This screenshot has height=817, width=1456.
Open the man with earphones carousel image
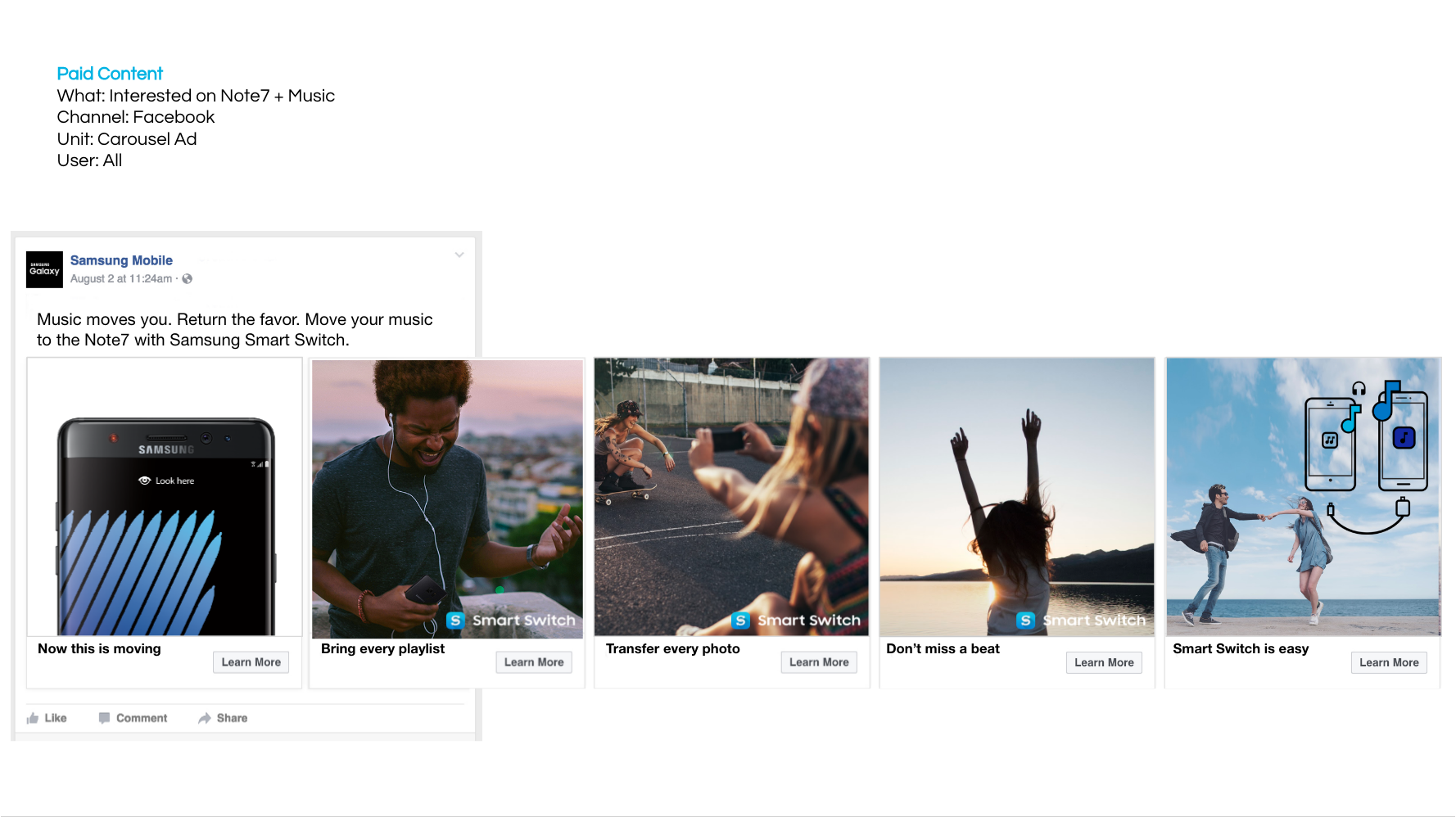pos(447,499)
